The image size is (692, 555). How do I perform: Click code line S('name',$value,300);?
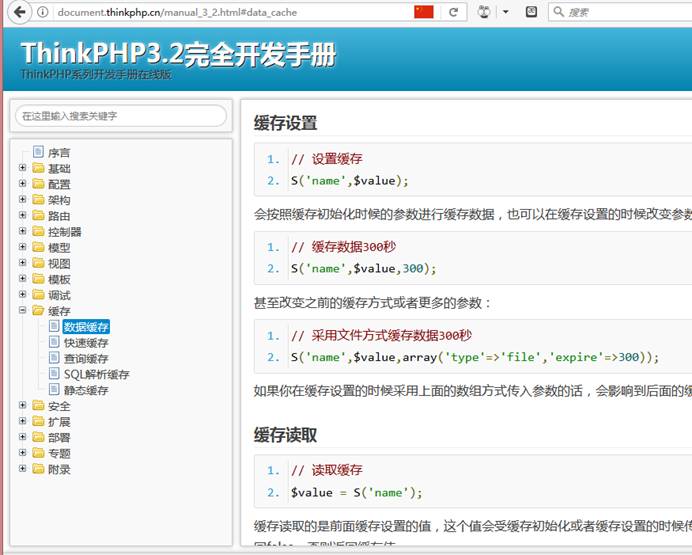[x=363, y=268]
